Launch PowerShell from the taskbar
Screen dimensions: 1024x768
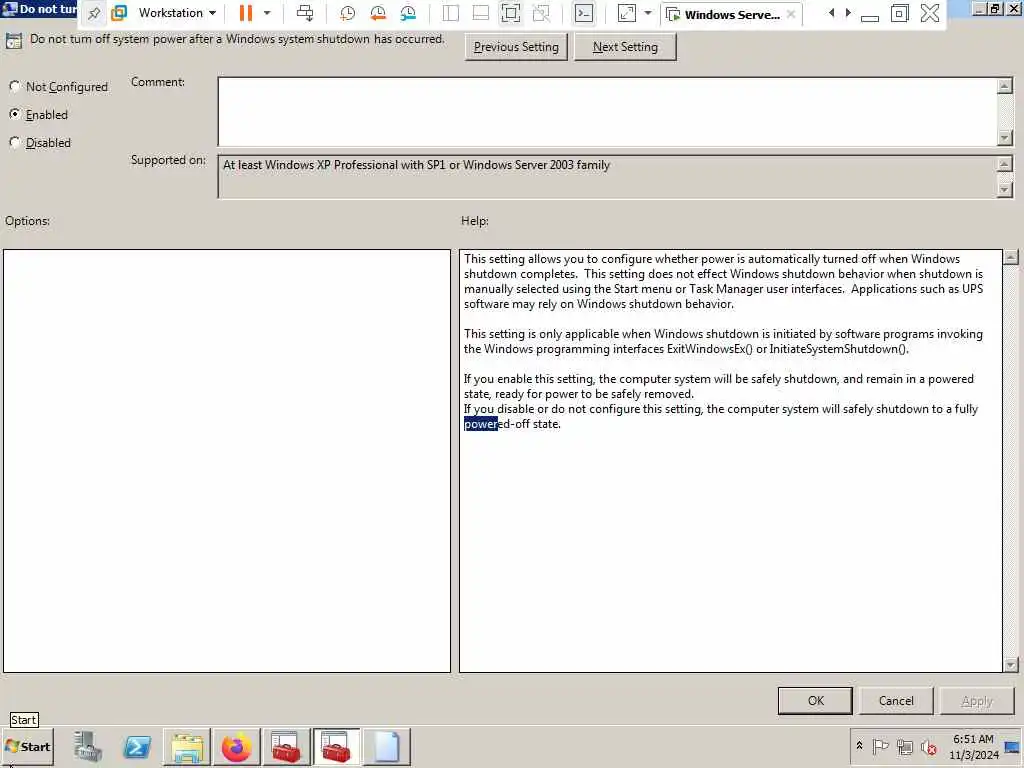point(137,746)
